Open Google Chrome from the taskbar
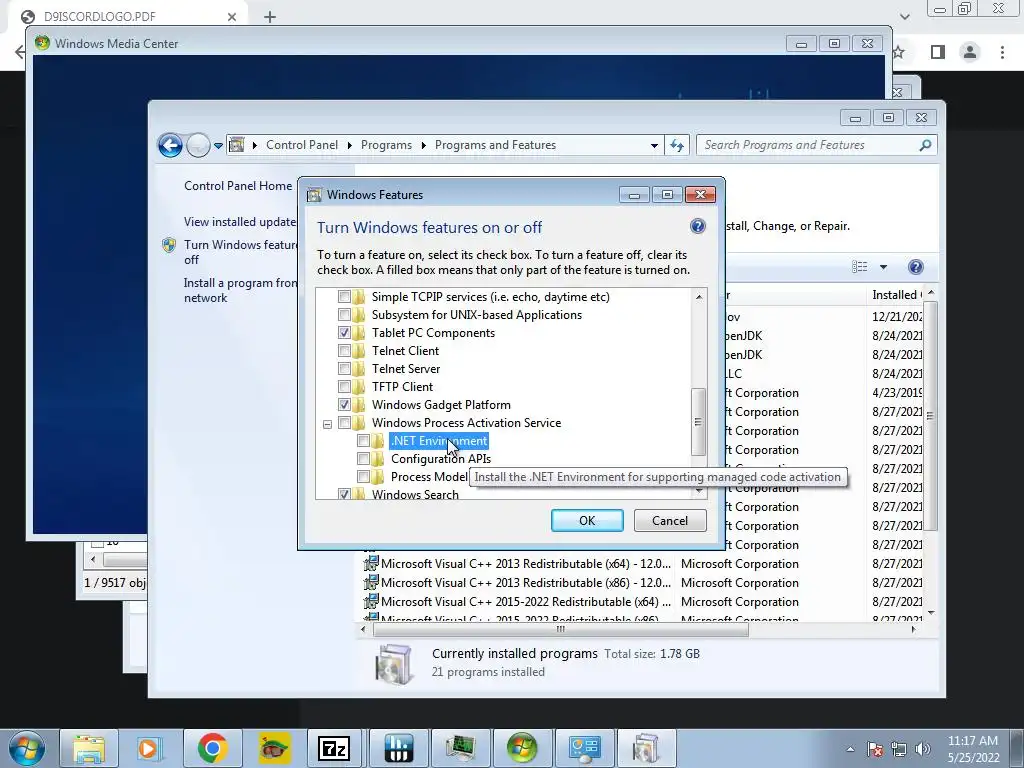This screenshot has width=1024, height=768. pyautogui.click(x=212, y=748)
